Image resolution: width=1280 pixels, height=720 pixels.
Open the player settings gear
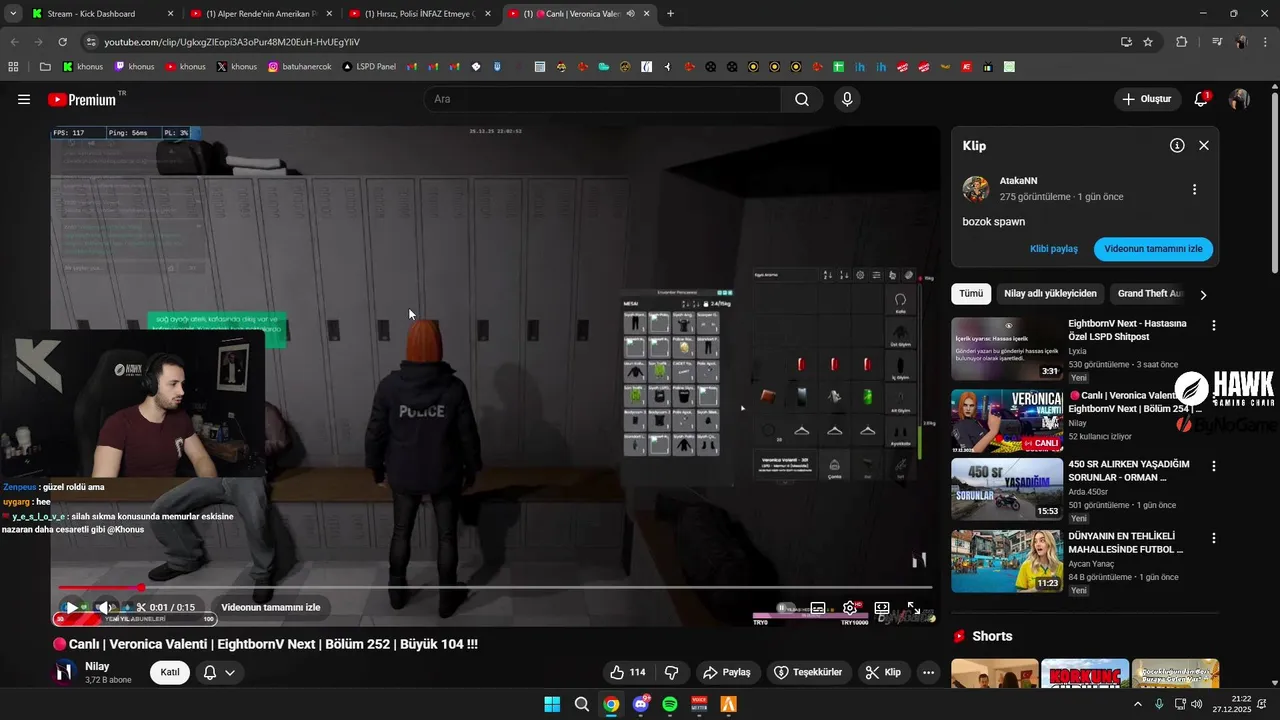pos(850,607)
